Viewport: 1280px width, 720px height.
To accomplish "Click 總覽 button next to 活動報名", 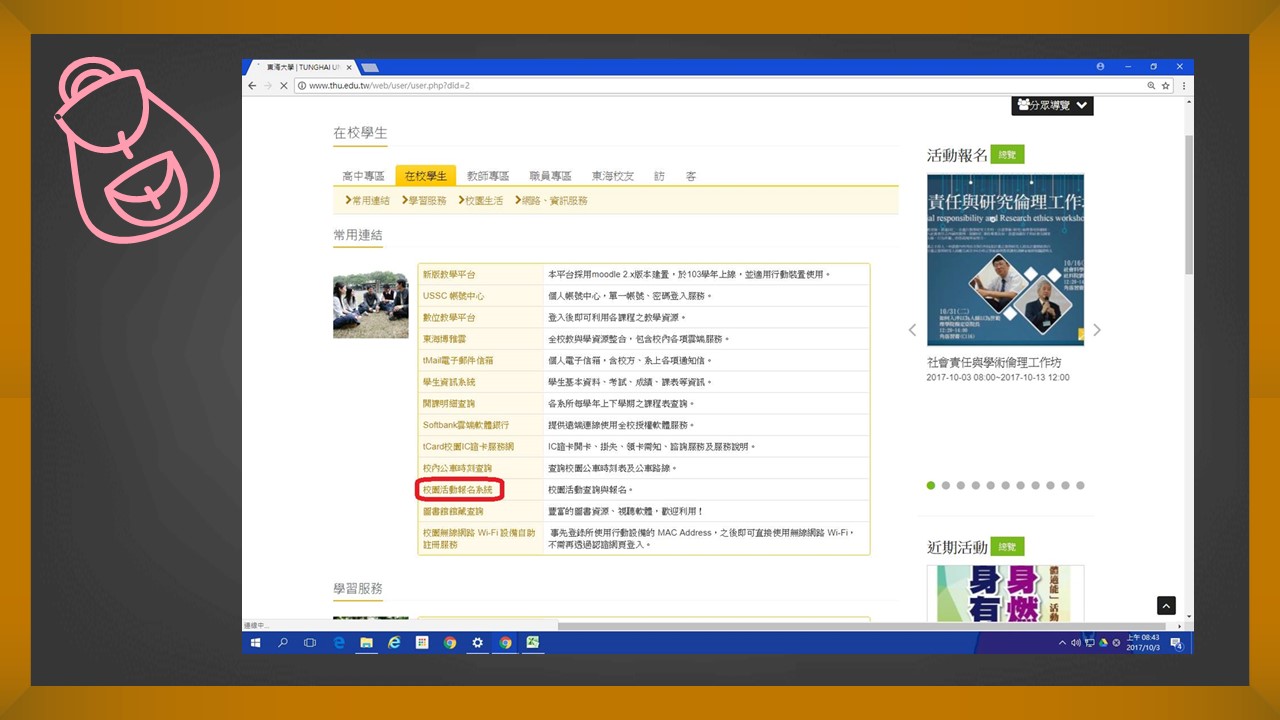I will (x=1008, y=155).
